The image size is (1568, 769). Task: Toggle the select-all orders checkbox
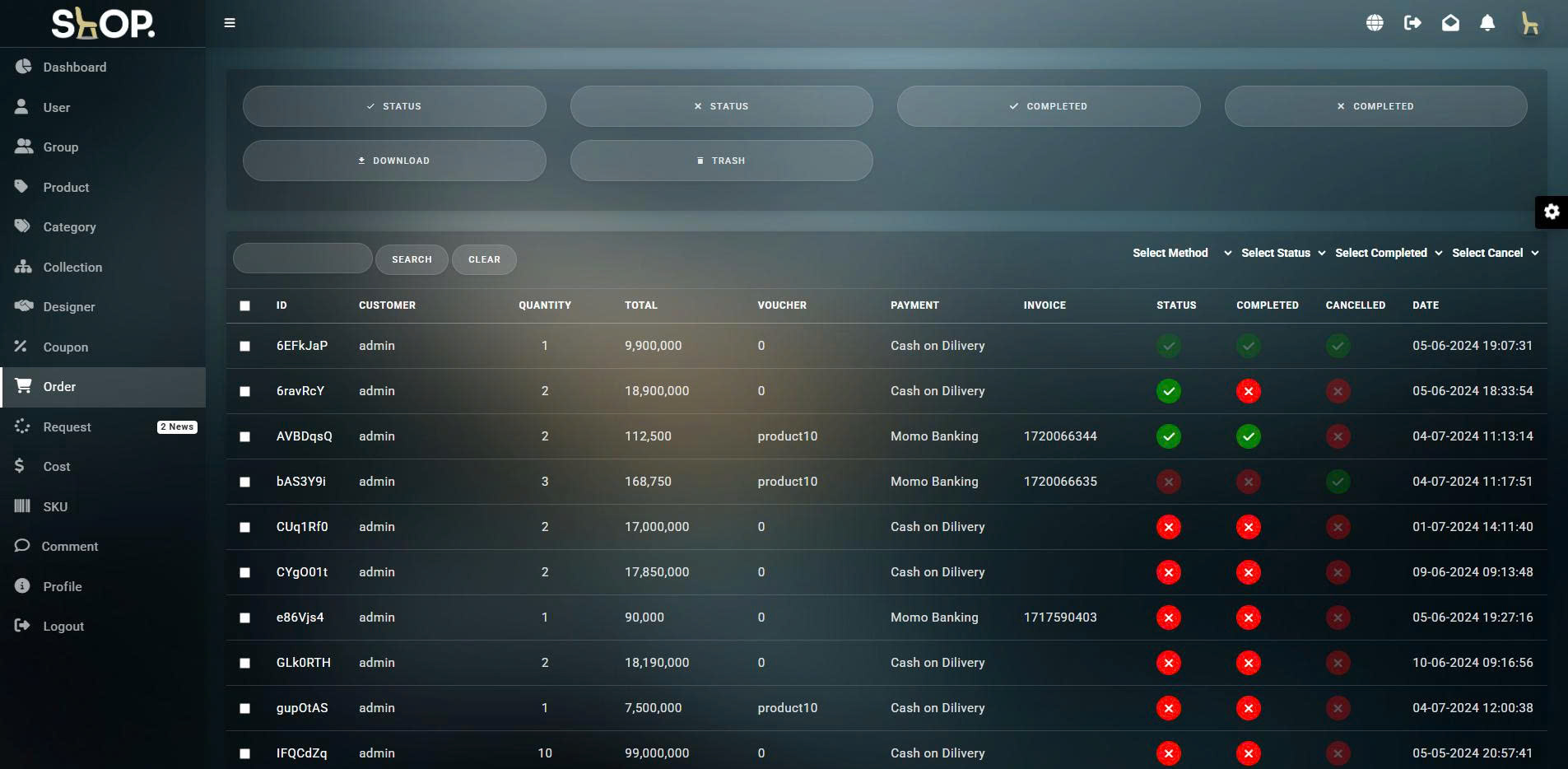coord(244,305)
